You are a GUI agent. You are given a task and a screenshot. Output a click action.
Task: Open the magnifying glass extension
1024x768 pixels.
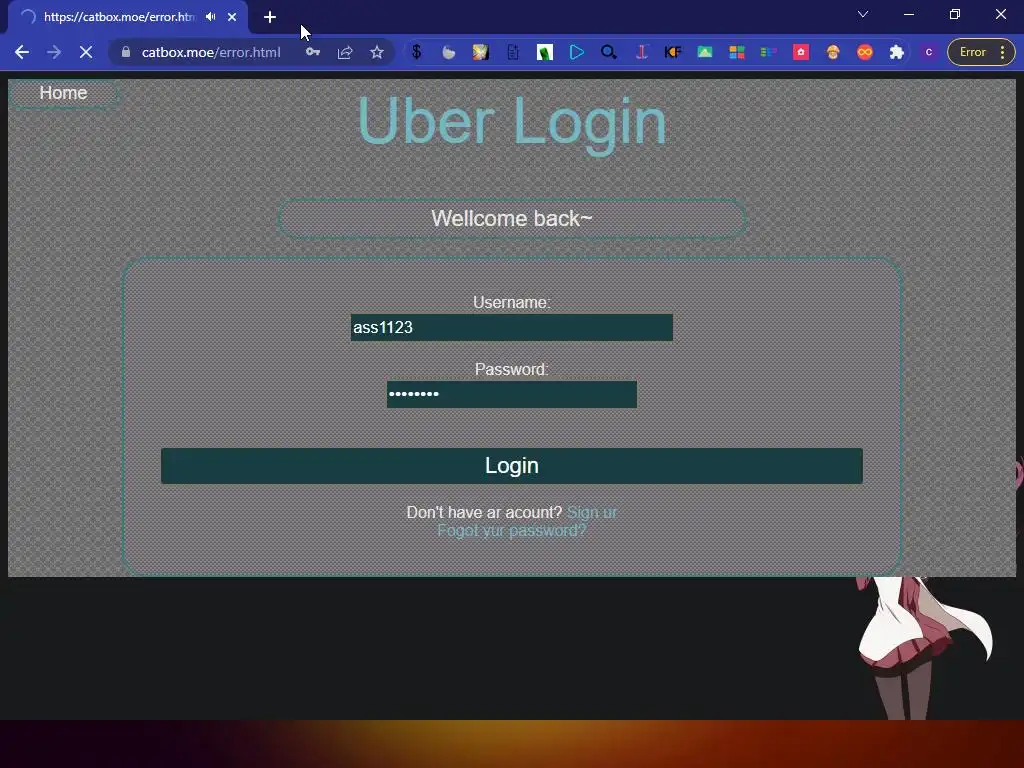(609, 52)
